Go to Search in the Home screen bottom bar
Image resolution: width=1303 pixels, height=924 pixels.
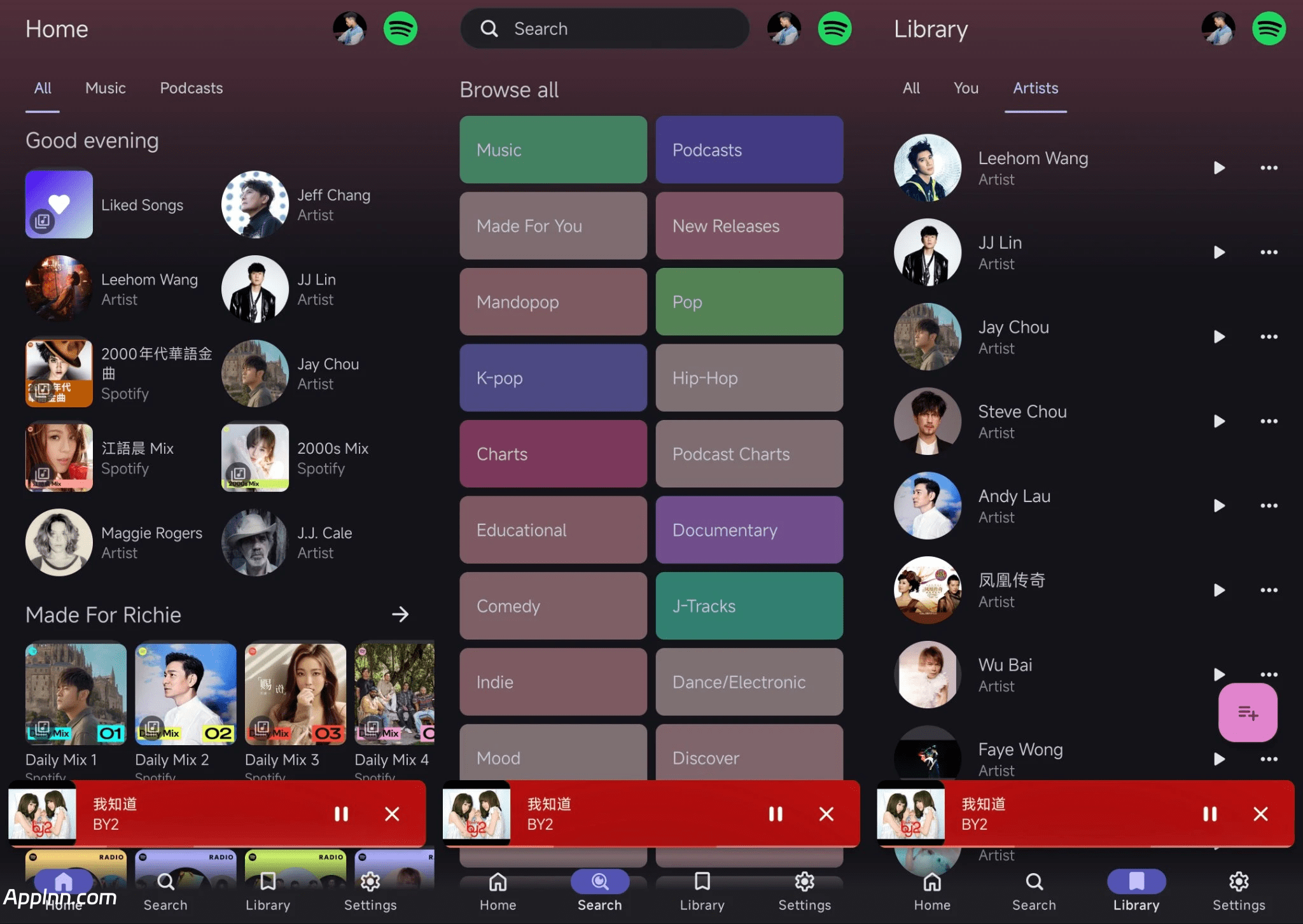[x=165, y=892]
